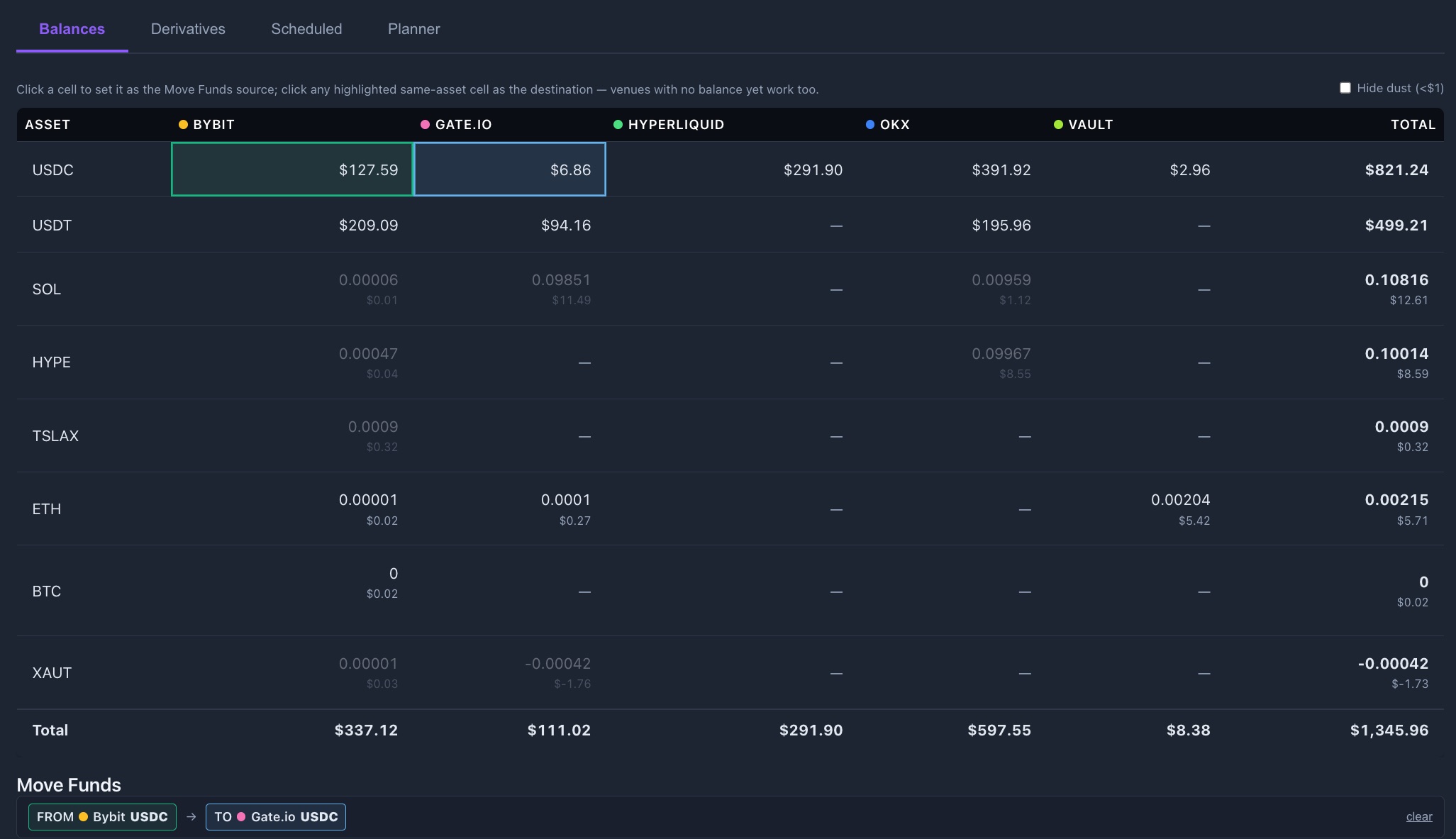This screenshot has width=1456, height=839.
Task: Click the Gate.io USDT balance $94.16
Action: [566, 226]
